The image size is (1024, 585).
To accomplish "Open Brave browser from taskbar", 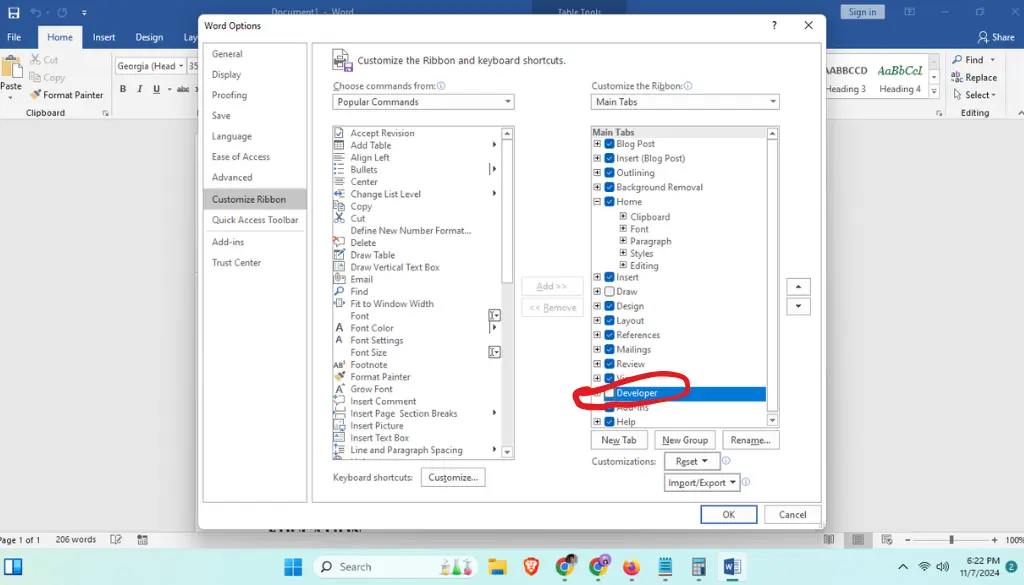I will tap(531, 567).
